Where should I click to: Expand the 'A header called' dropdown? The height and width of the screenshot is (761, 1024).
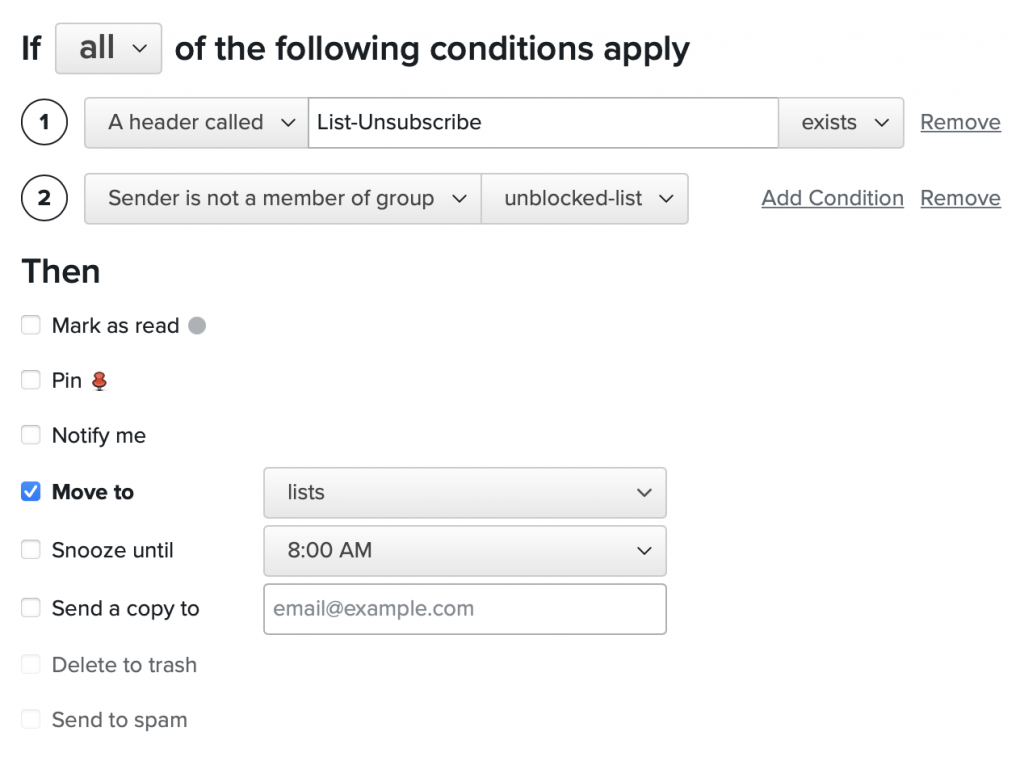click(196, 123)
